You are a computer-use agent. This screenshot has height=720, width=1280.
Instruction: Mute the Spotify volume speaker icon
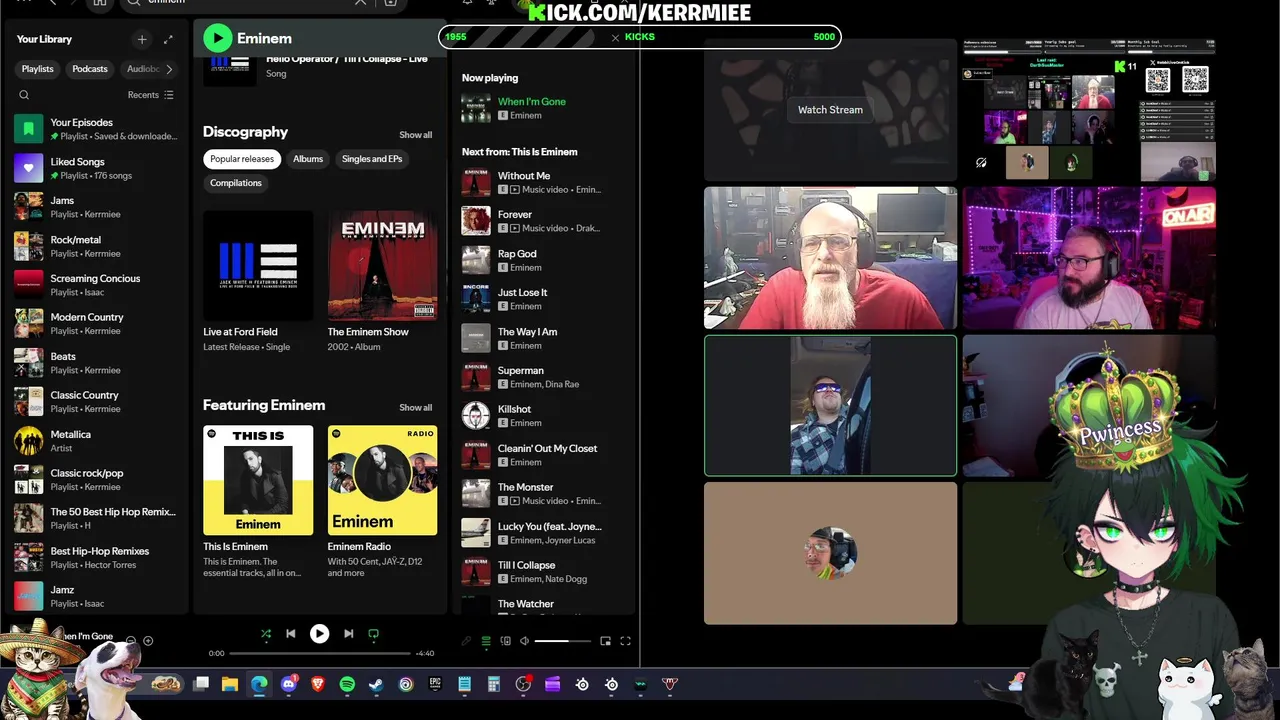coord(524,641)
